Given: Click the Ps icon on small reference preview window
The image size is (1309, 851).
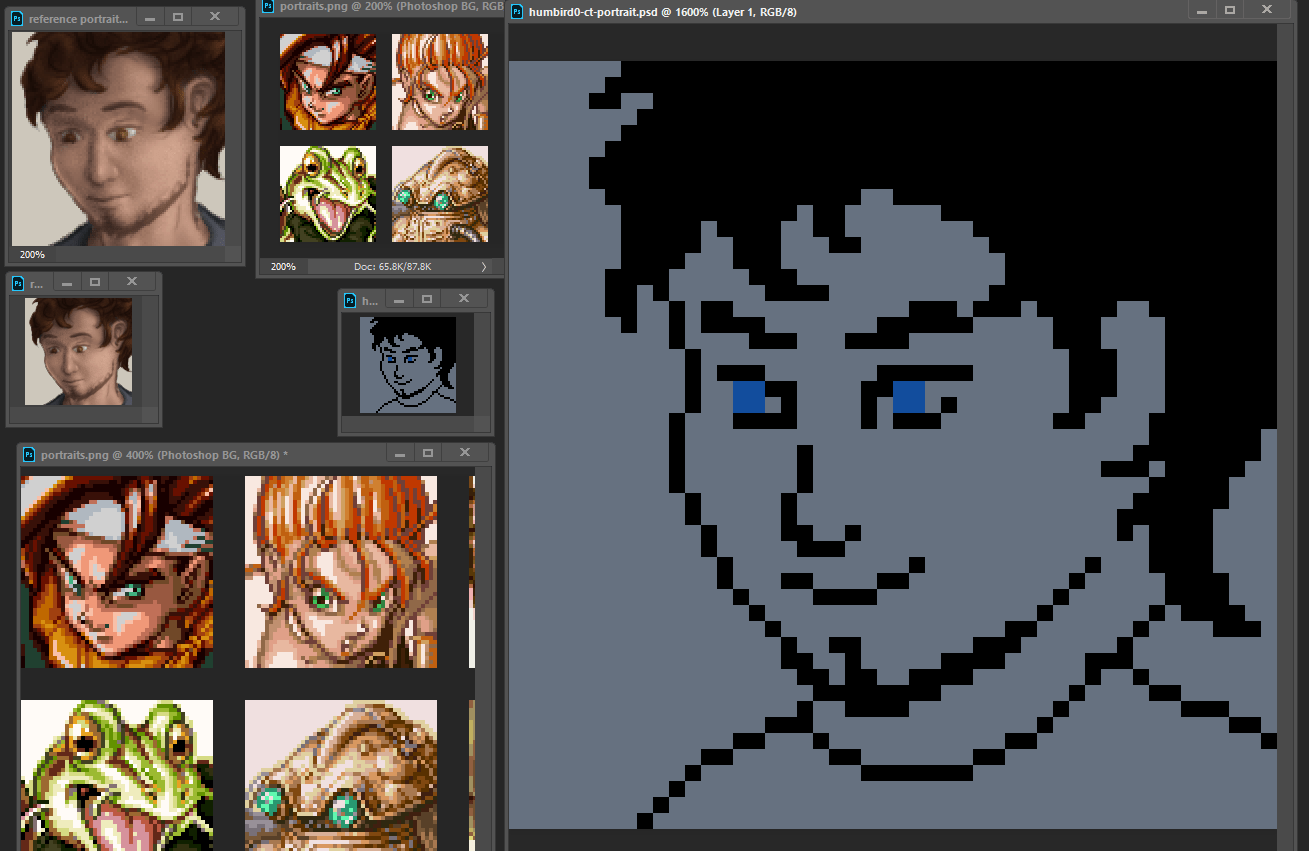Looking at the screenshot, I should pos(17,284).
